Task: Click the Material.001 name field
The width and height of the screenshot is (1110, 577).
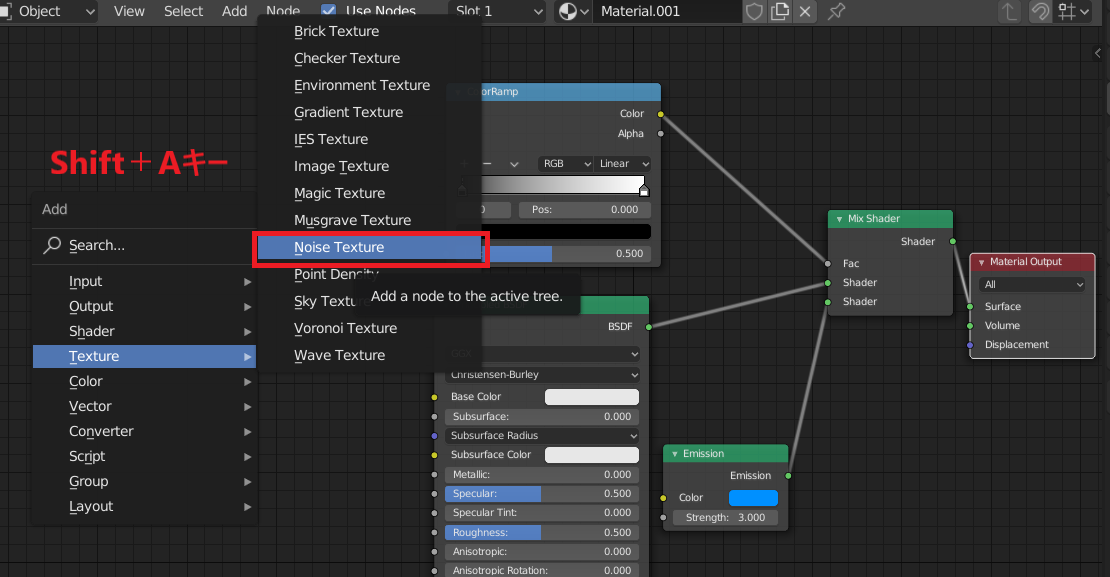Action: tap(667, 11)
